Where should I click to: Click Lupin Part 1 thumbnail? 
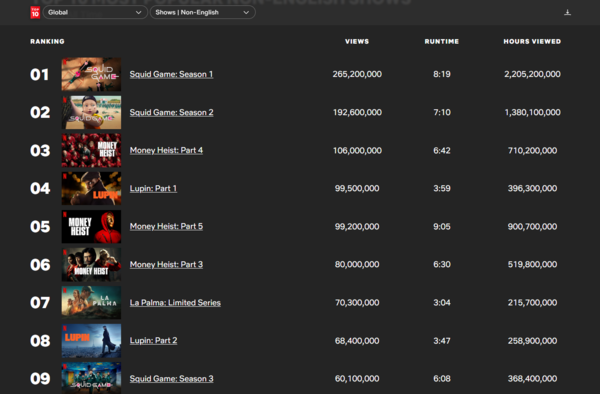[x=91, y=189]
